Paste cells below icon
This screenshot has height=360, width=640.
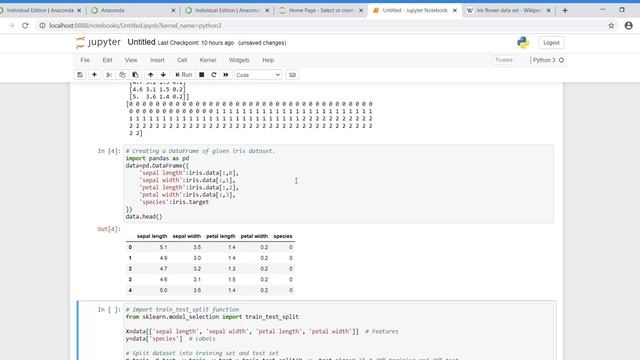(135, 75)
